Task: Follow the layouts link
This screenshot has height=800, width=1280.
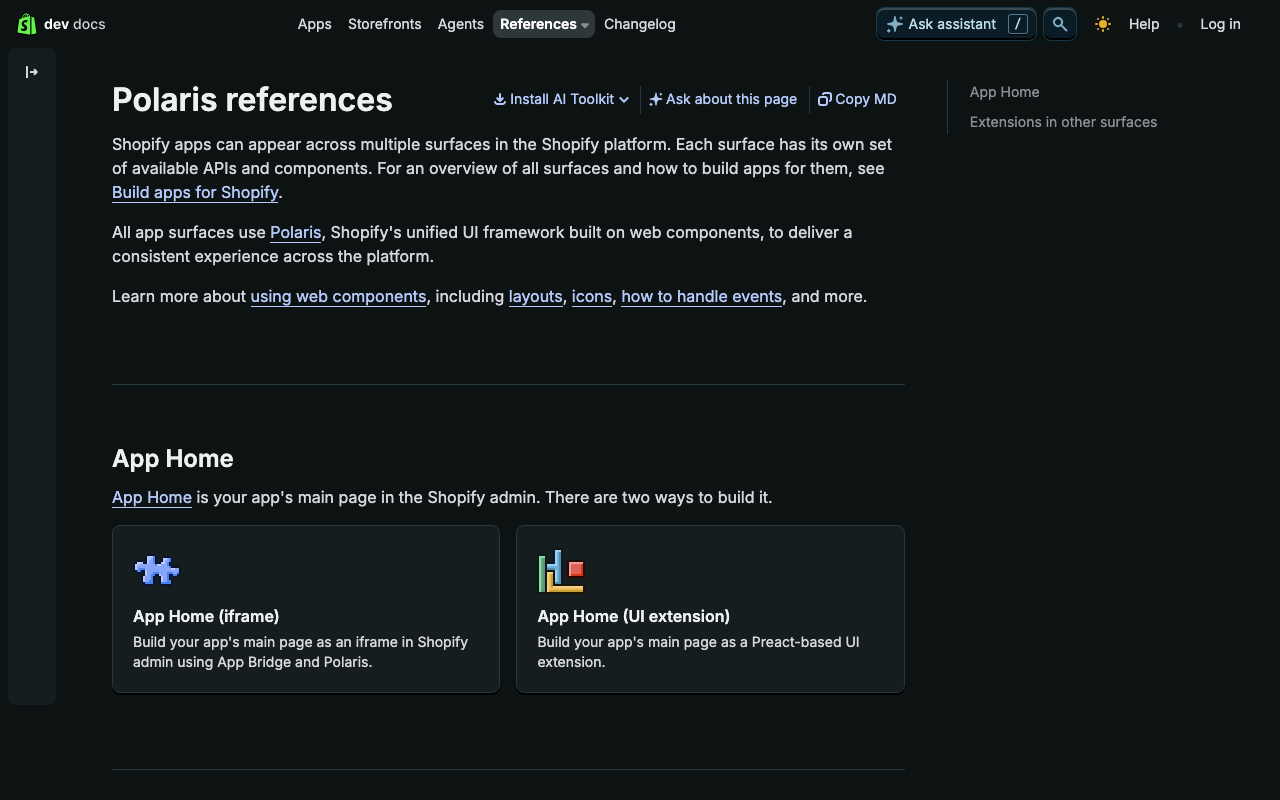Action: (x=536, y=296)
